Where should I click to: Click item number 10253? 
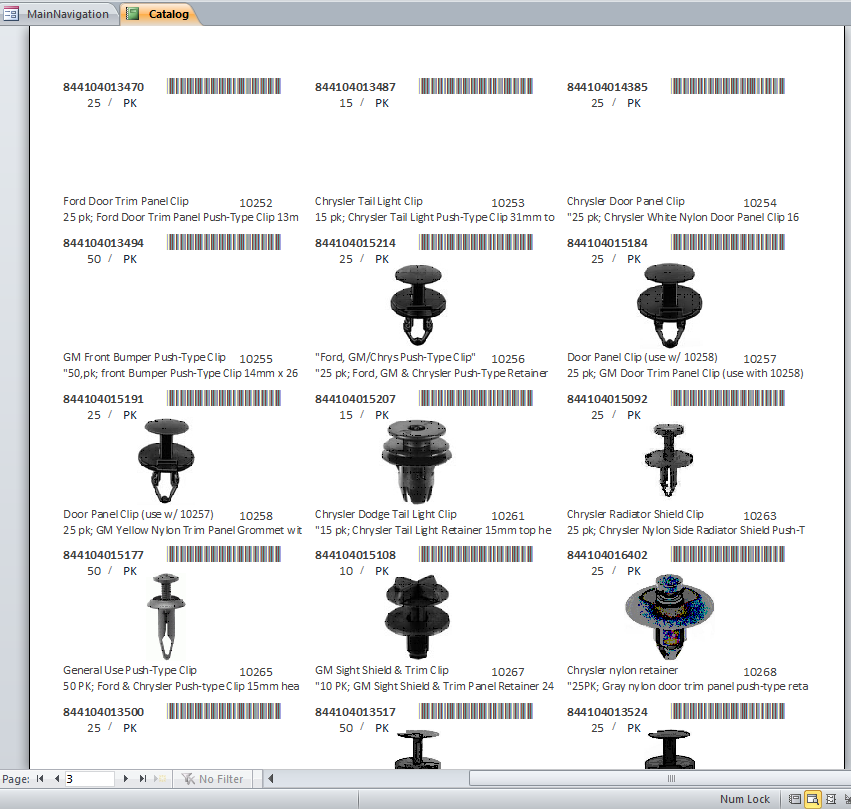click(508, 203)
